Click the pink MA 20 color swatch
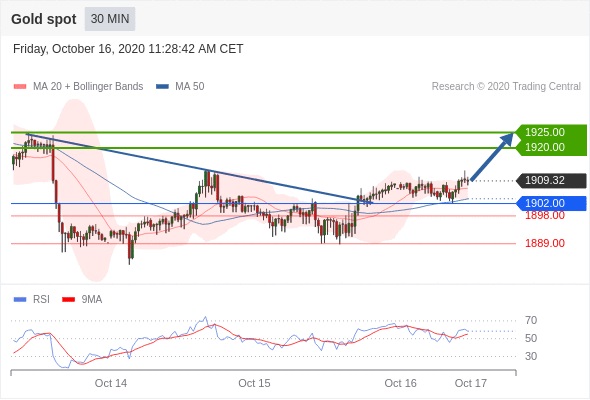 point(20,87)
